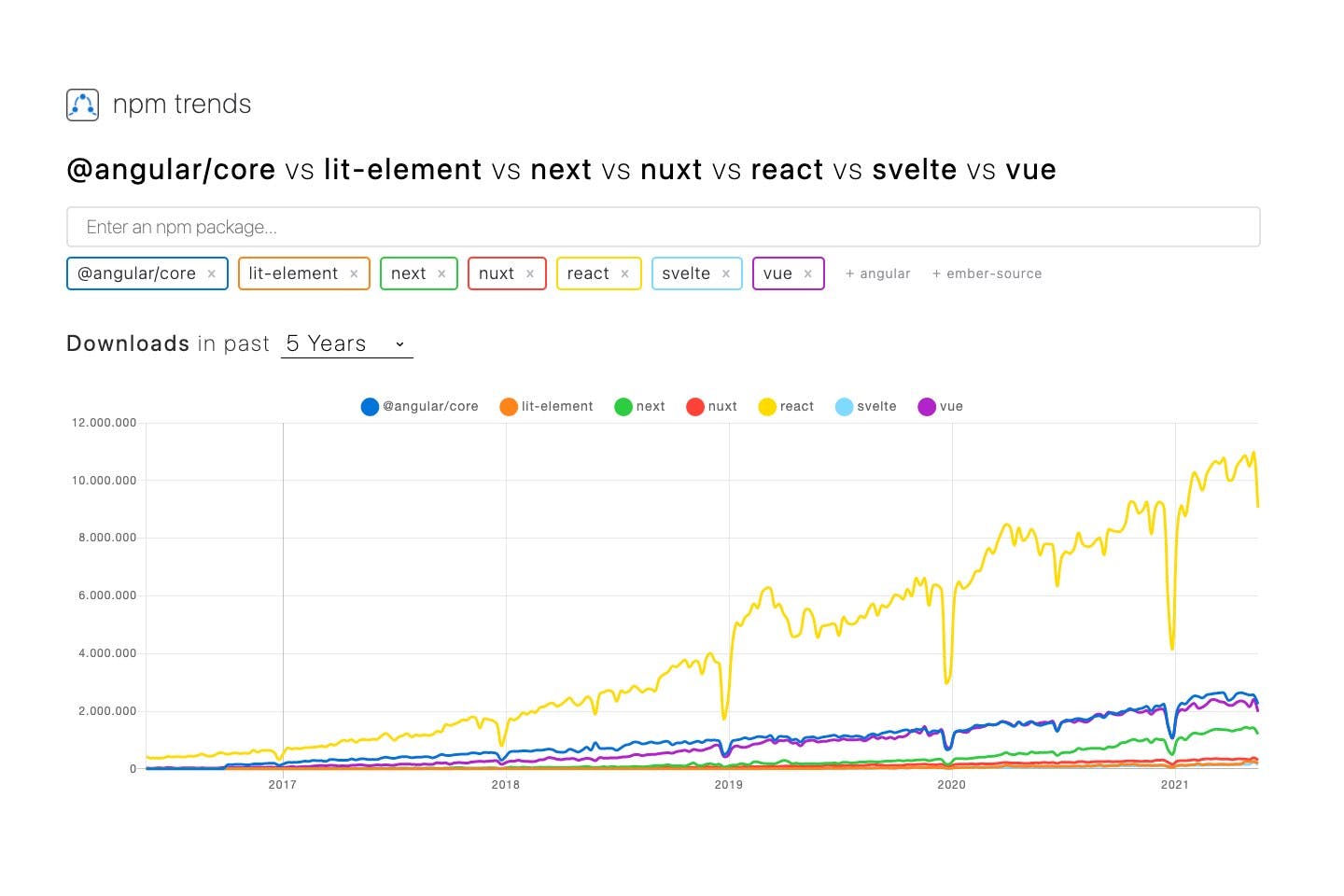This screenshot has width=1344, height=896.
Task: Add suggested ember-source package
Action: click(x=987, y=273)
